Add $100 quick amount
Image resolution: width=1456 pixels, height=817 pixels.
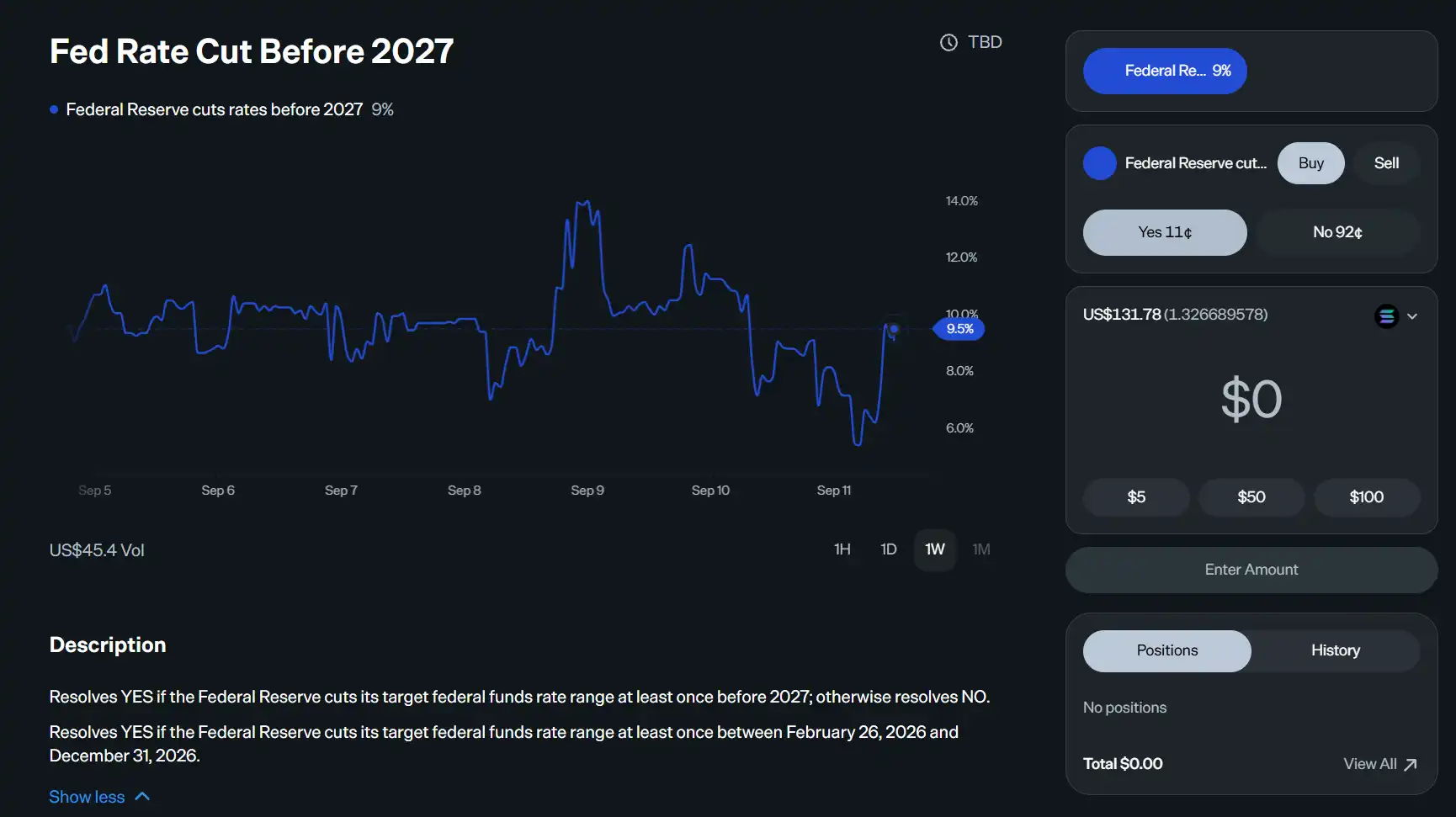[1366, 497]
